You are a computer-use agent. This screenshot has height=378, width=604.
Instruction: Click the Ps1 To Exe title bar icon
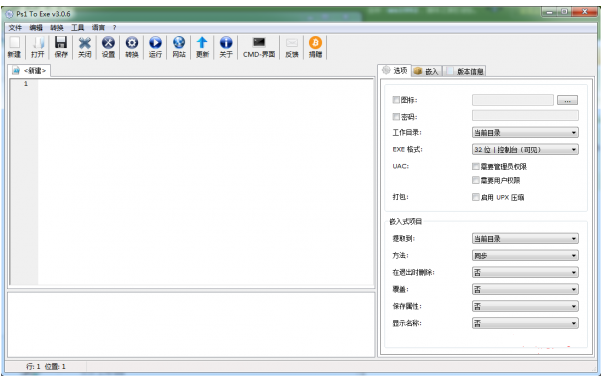click(x=10, y=14)
